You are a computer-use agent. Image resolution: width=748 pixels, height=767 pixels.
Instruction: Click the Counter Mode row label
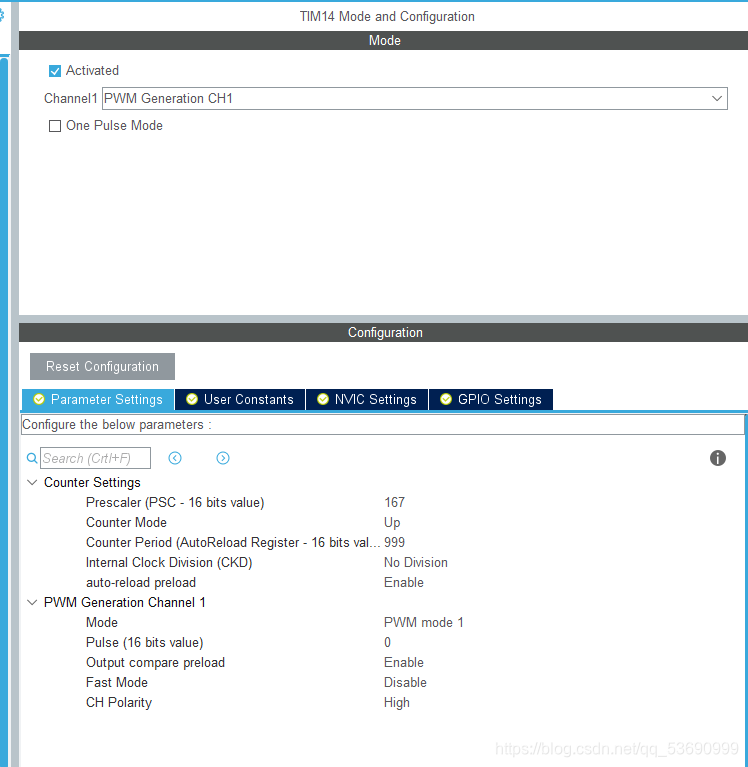126,522
